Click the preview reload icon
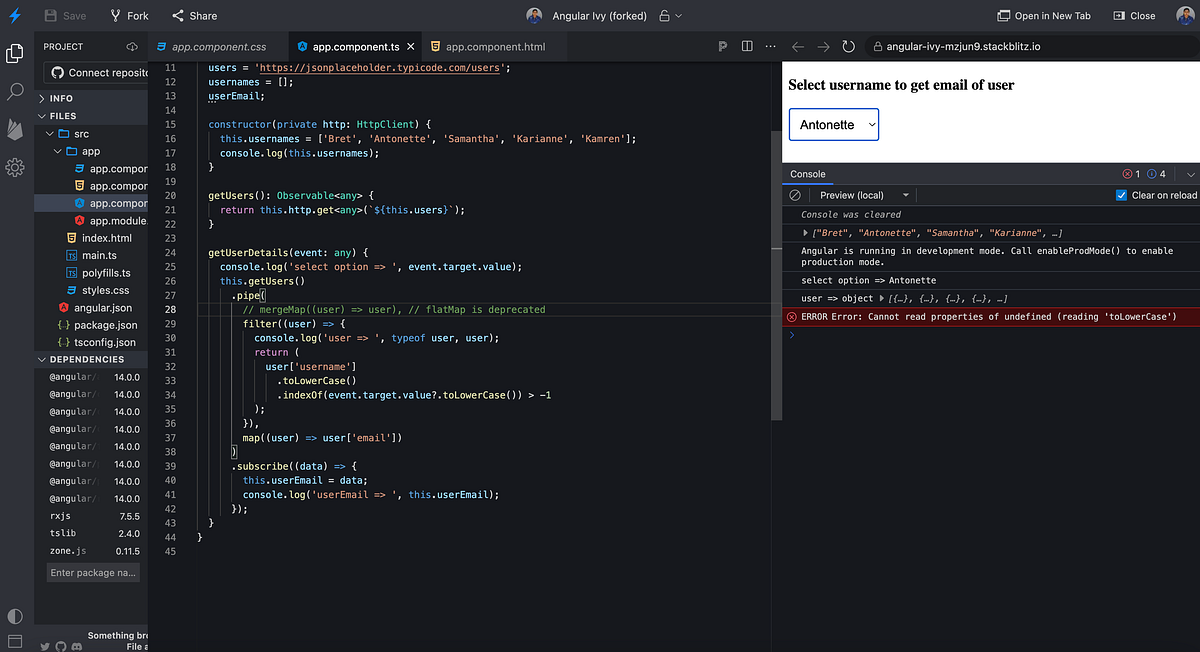 (849, 46)
